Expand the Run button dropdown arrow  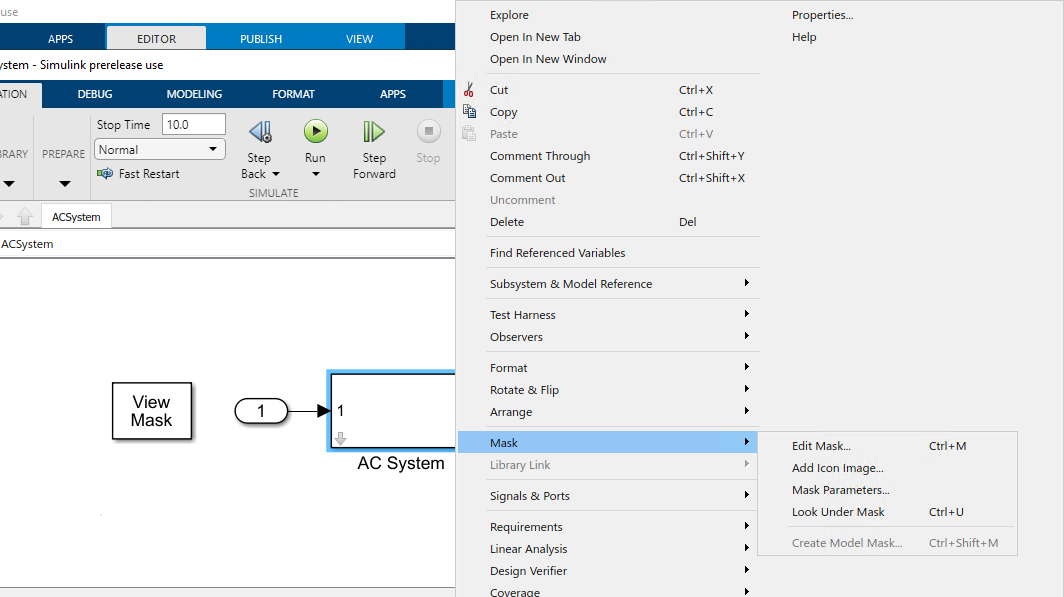pyautogui.click(x=315, y=174)
